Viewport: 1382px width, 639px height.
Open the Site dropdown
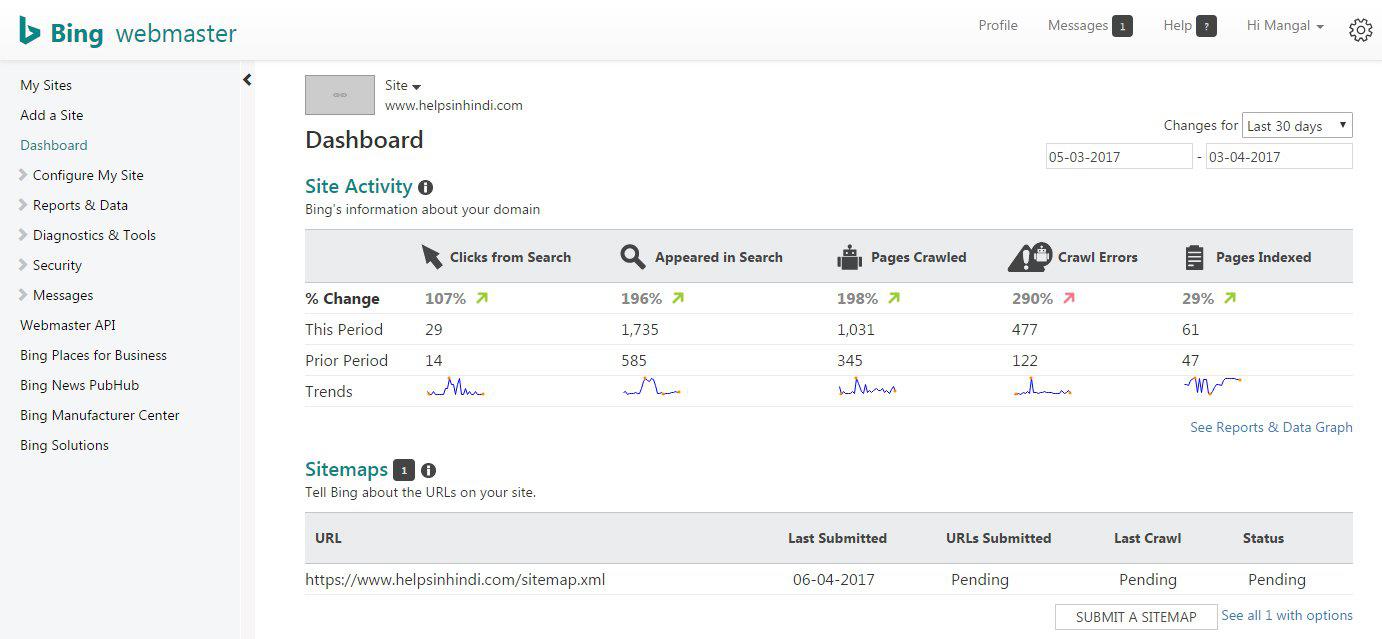(x=403, y=86)
